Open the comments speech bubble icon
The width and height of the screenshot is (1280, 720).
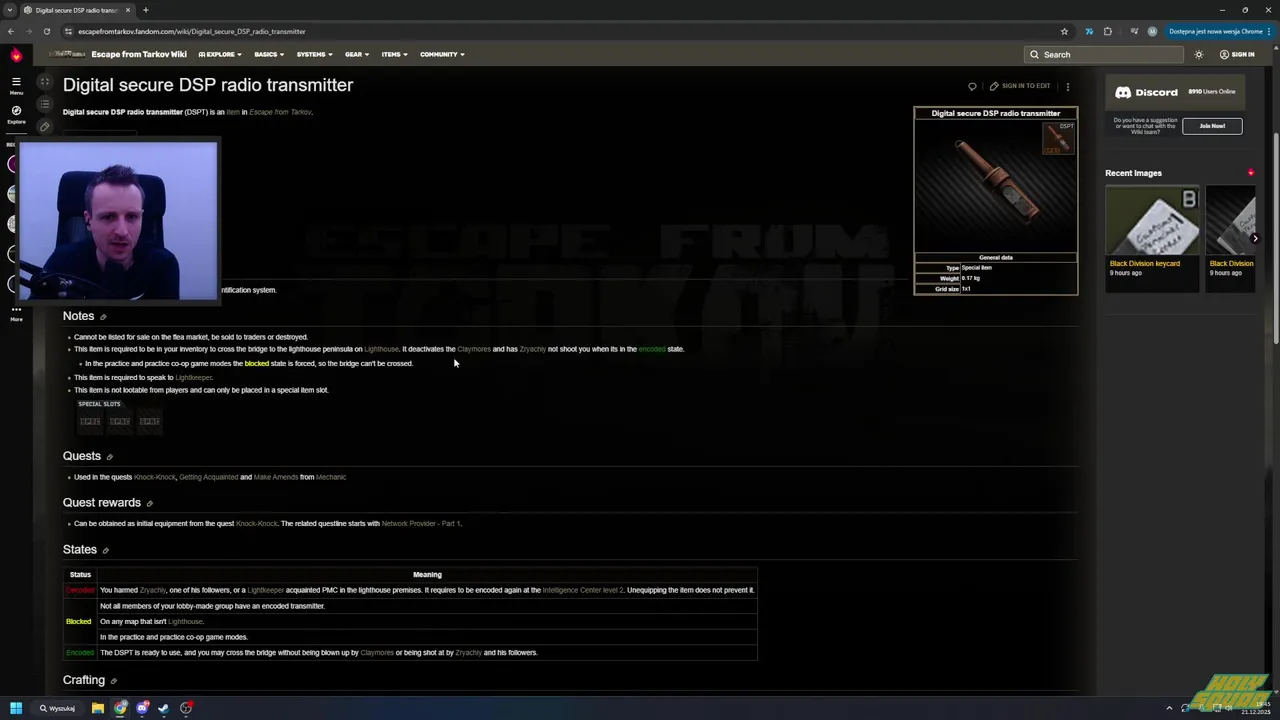(x=972, y=86)
